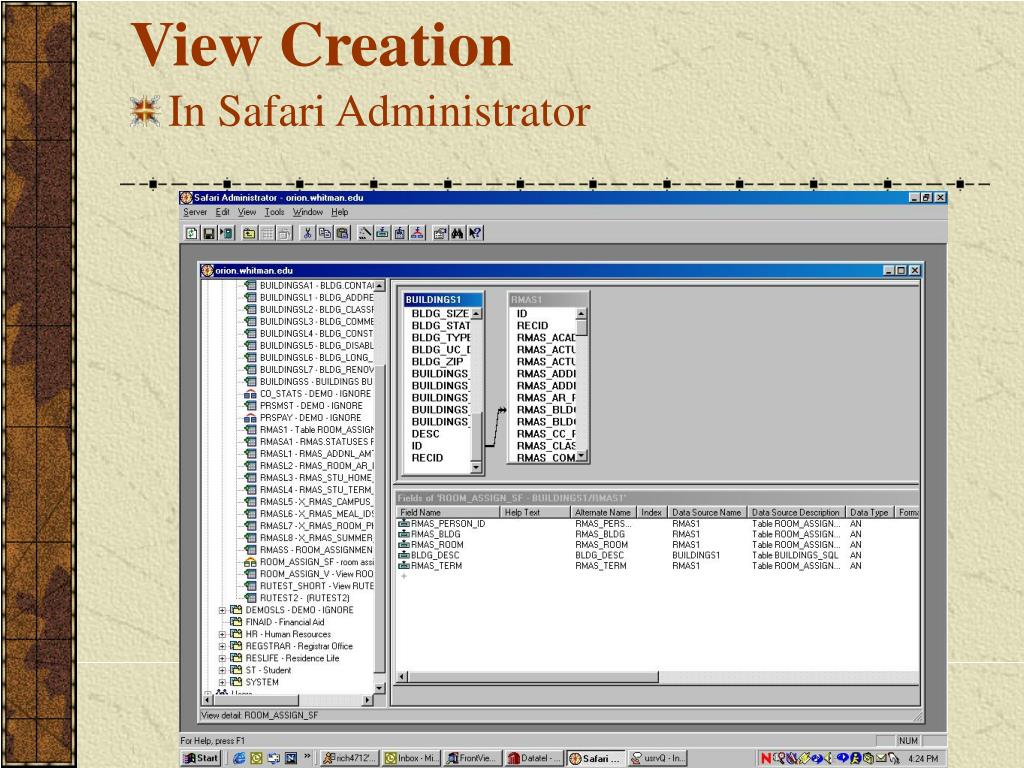The image size is (1024, 768).
Task: Select FINAID - Financial Aid folder
Action: (x=285, y=622)
